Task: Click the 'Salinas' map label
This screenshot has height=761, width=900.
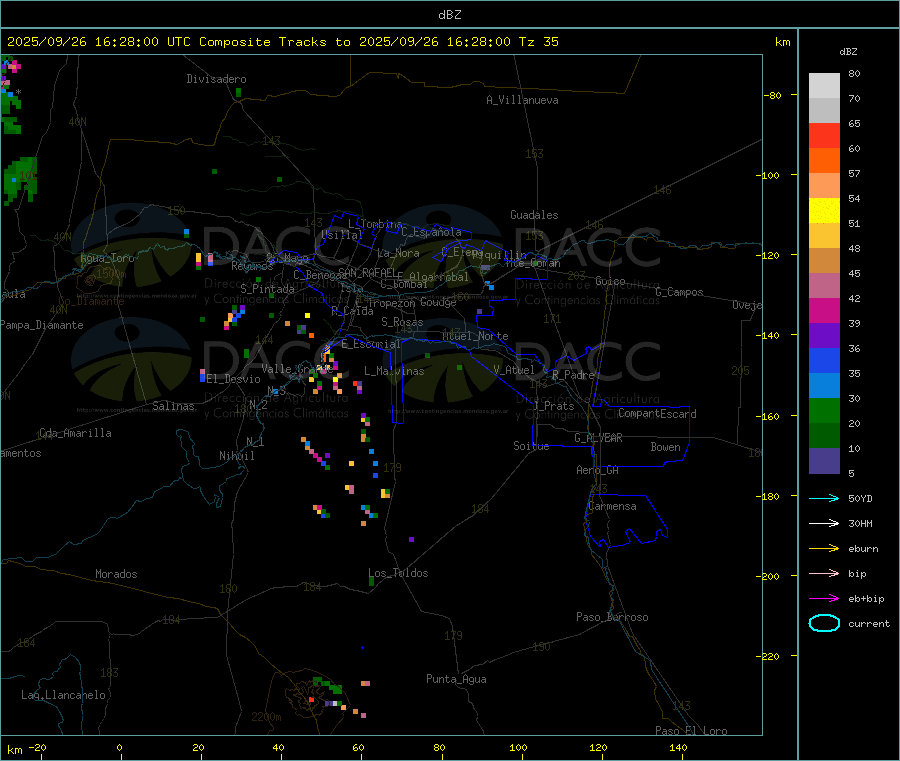Action: click(173, 406)
